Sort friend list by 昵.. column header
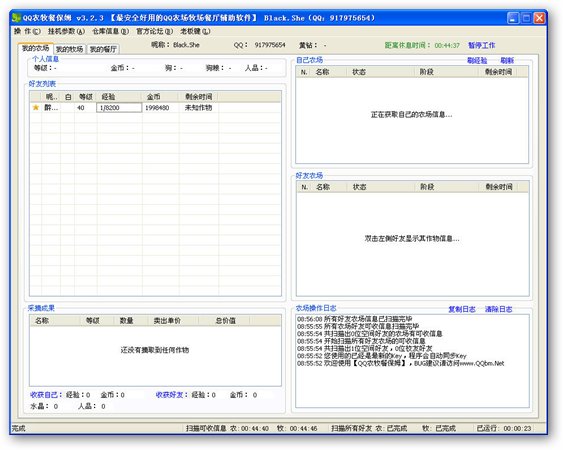 coord(51,96)
